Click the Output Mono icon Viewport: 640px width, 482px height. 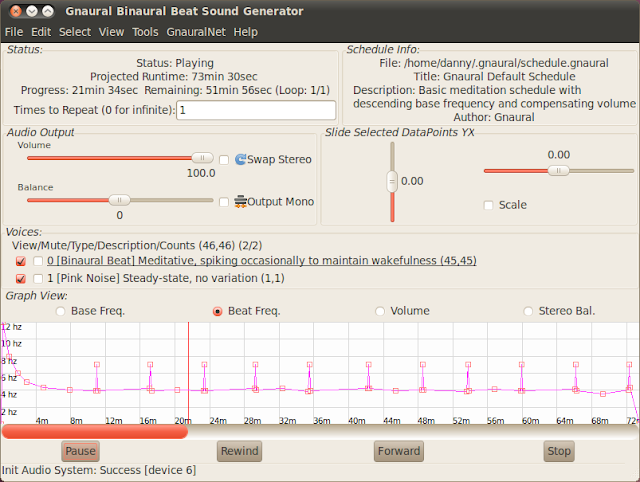(240, 201)
